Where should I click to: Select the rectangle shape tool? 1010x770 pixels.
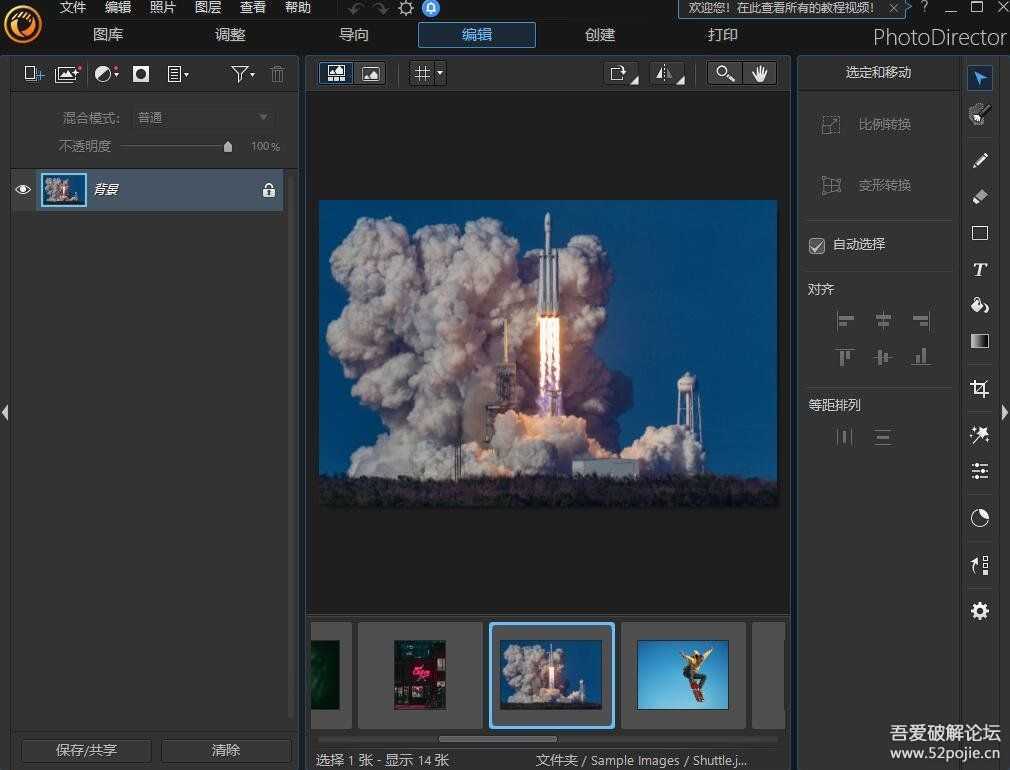[x=980, y=233]
